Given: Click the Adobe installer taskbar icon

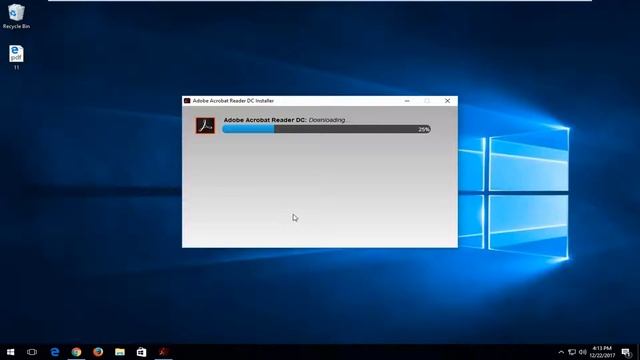Looking at the screenshot, I should pos(163,352).
